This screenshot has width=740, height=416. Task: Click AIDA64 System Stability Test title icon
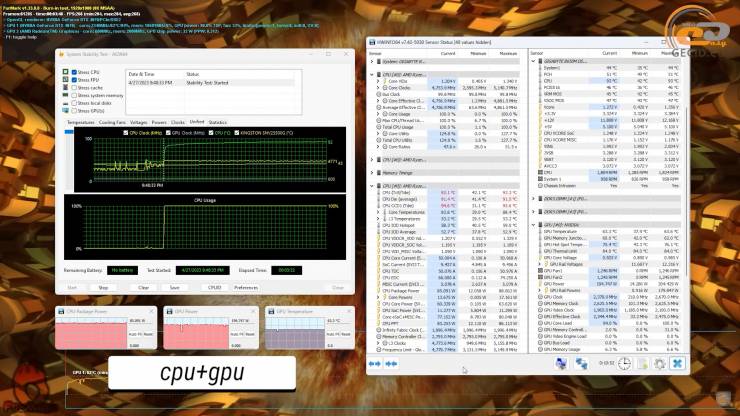61,54
